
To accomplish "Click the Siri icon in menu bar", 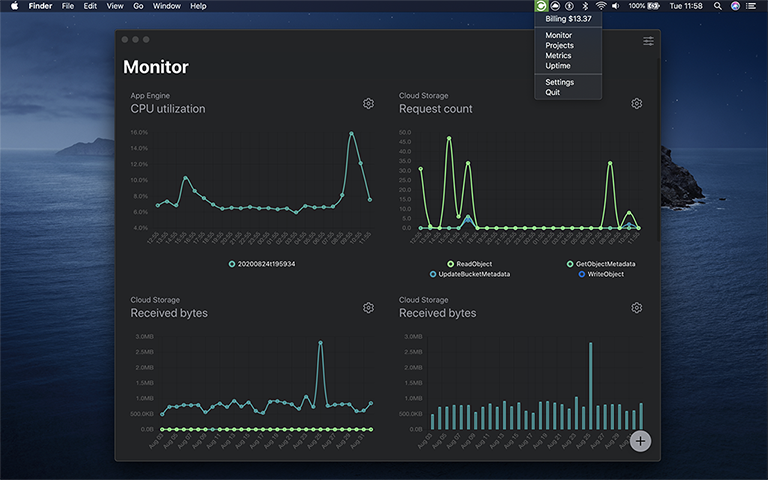I will click(x=735, y=6).
